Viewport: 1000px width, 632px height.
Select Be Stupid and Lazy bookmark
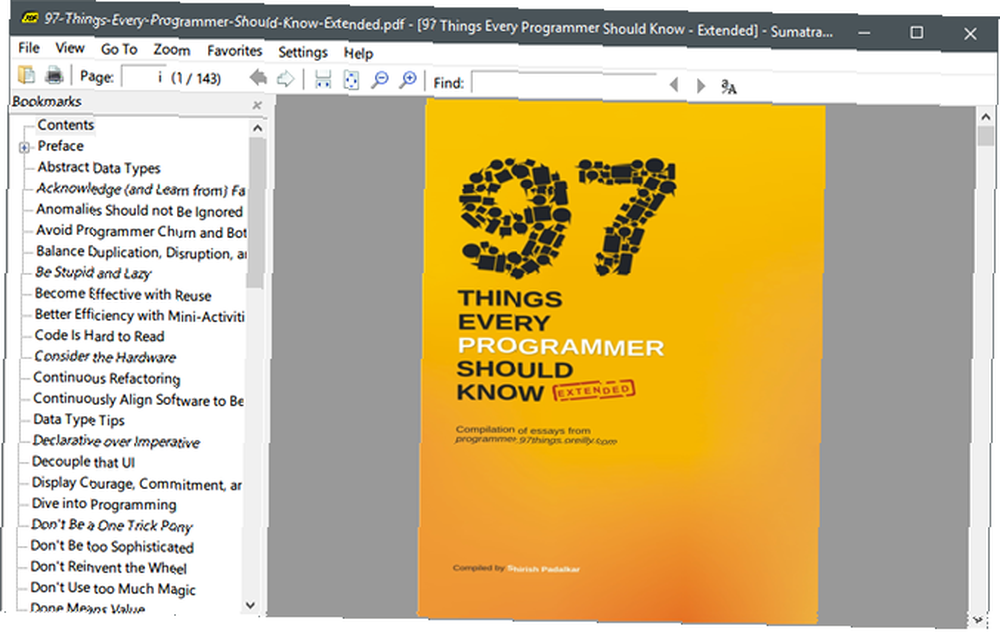coord(93,273)
